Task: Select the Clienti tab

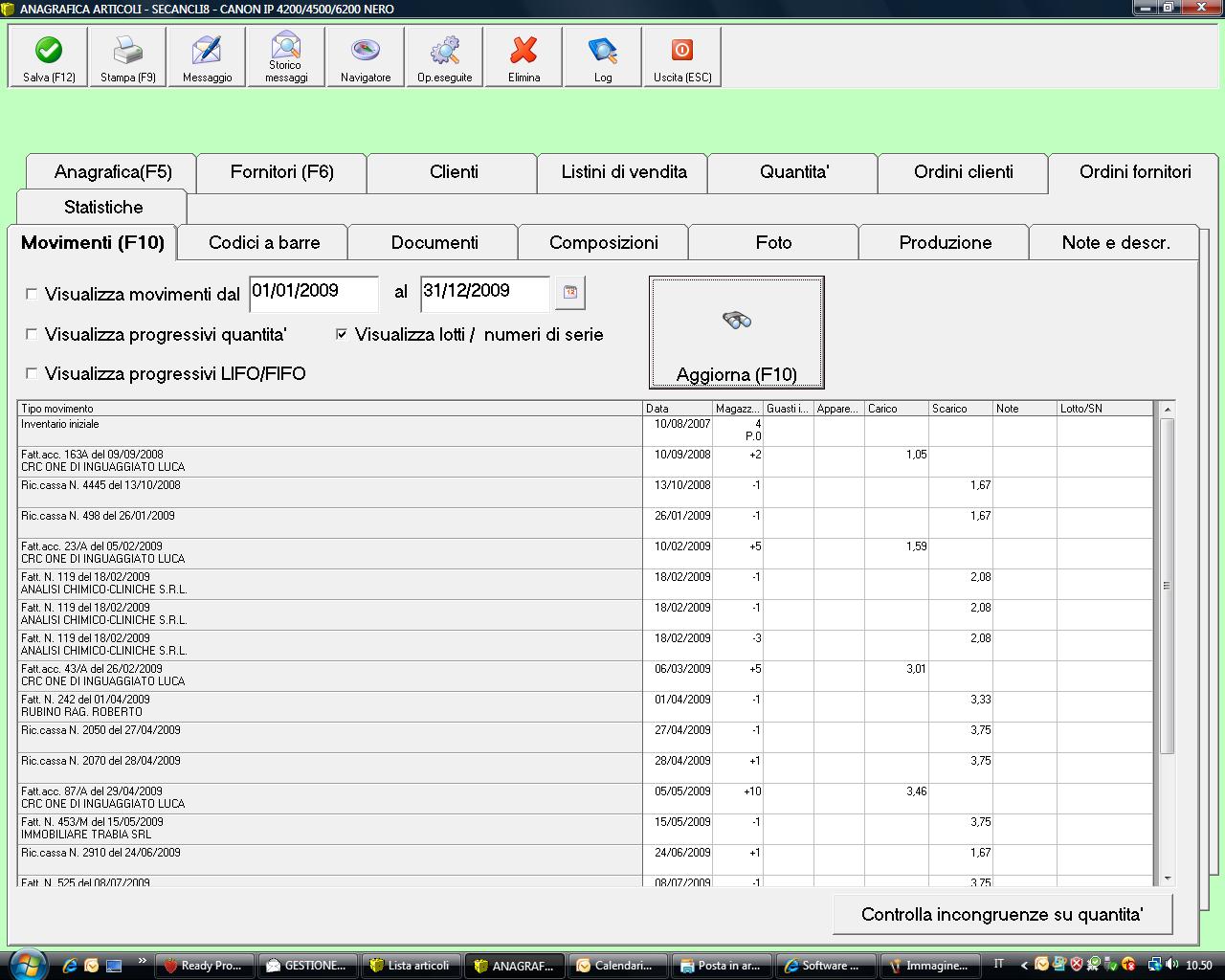Action: click(x=453, y=172)
